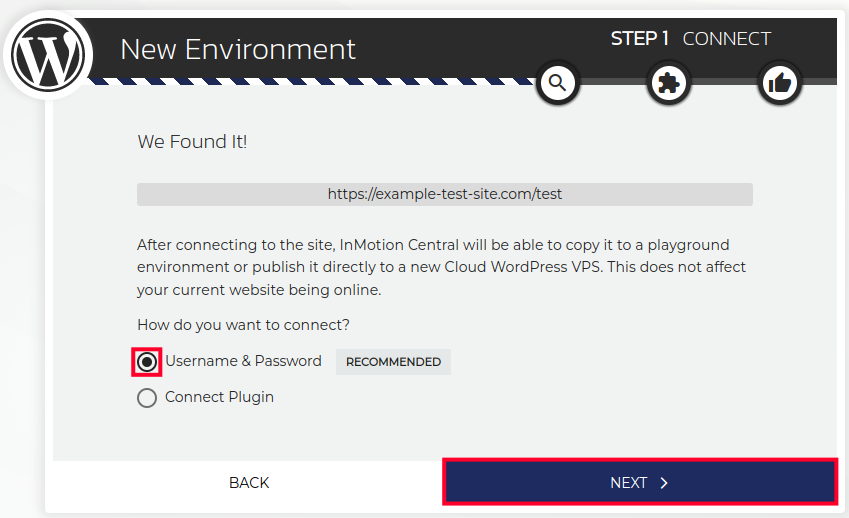Click the CONNECT step label

pos(726,39)
